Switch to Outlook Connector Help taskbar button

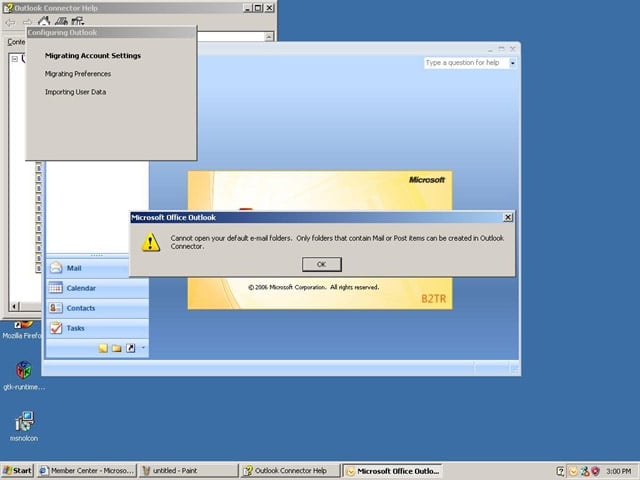pos(290,471)
